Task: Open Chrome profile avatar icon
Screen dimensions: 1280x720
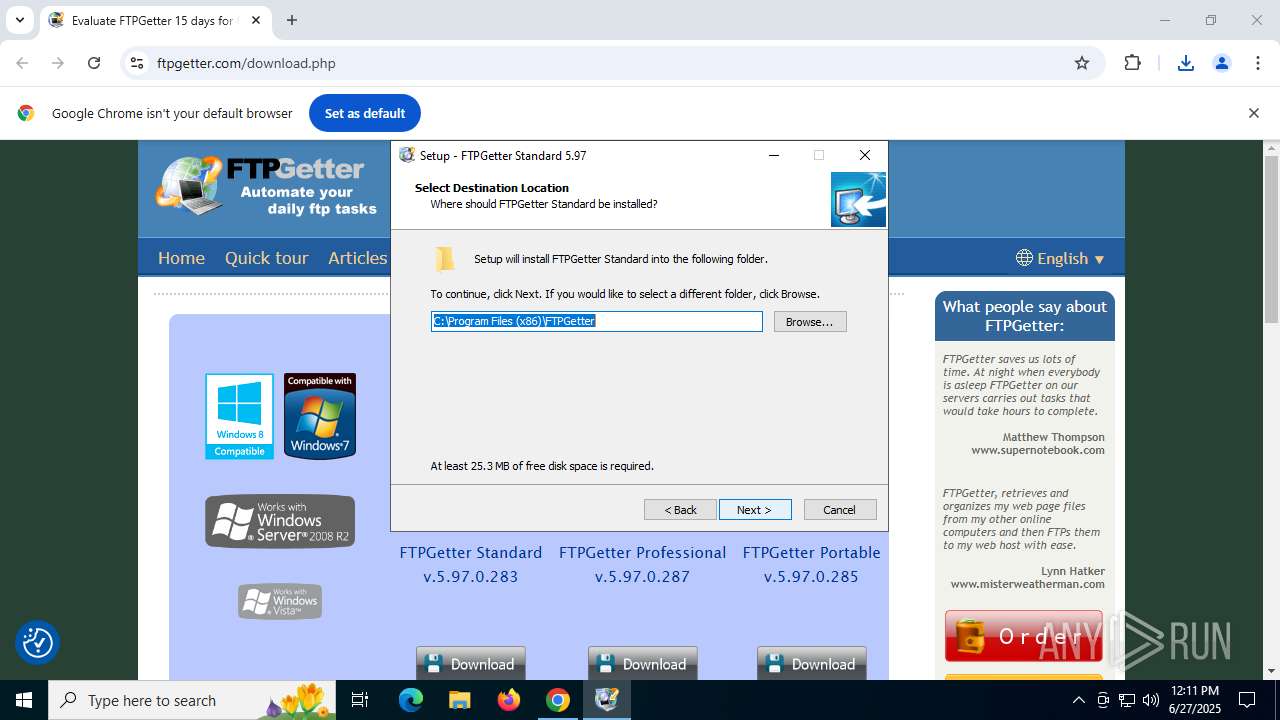Action: (x=1222, y=63)
